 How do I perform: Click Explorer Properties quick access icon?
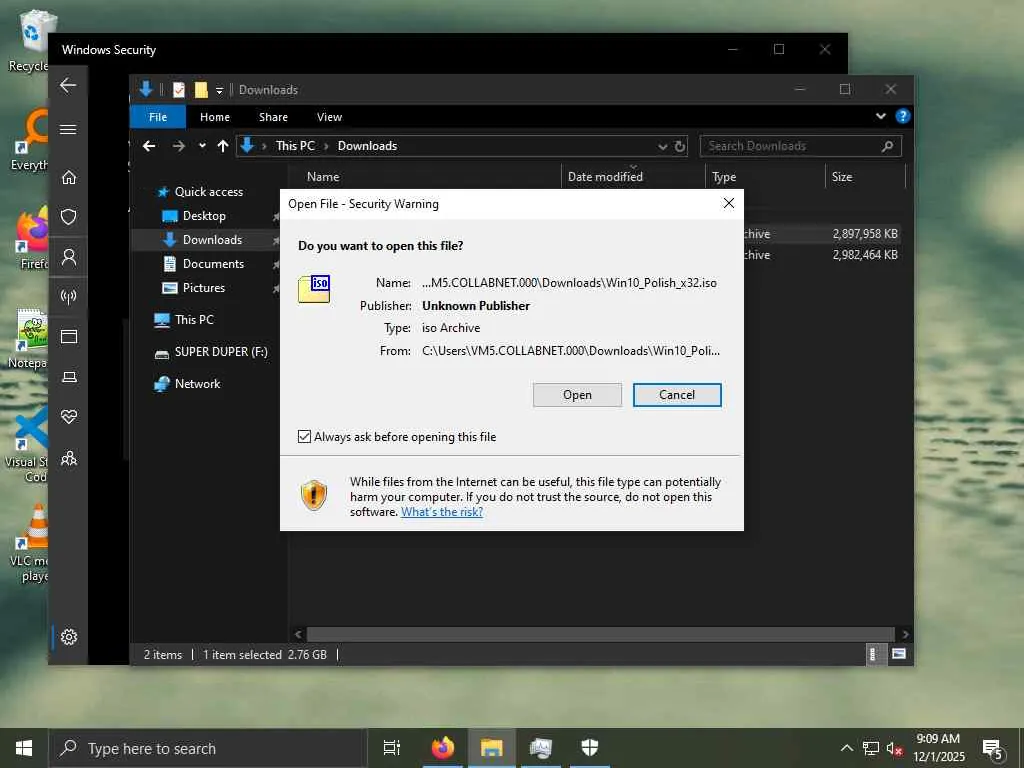[178, 90]
